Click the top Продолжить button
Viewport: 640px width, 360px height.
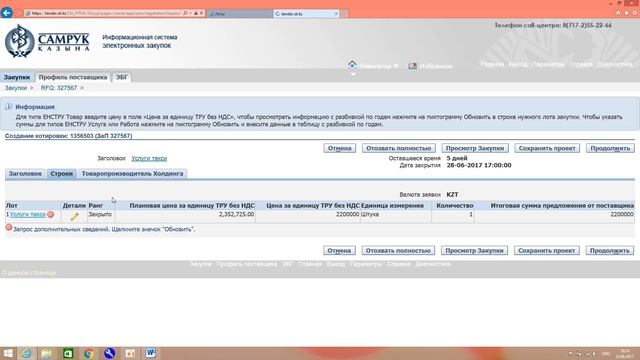coord(610,148)
